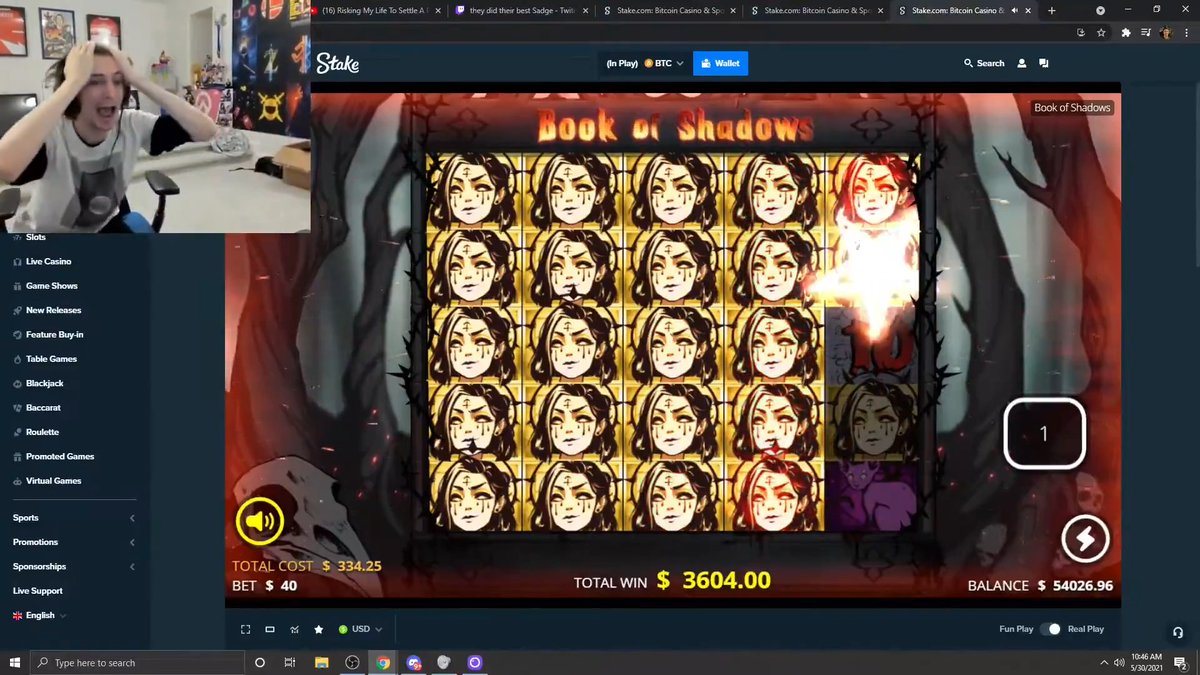Screen dimensions: 1200x675
Task: Open the Chrome three-dot menu
Action: (1187, 32)
